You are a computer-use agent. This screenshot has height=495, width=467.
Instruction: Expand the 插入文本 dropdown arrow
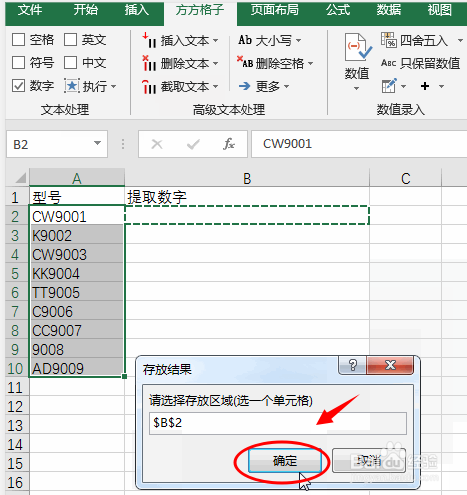pyautogui.click(x=215, y=41)
